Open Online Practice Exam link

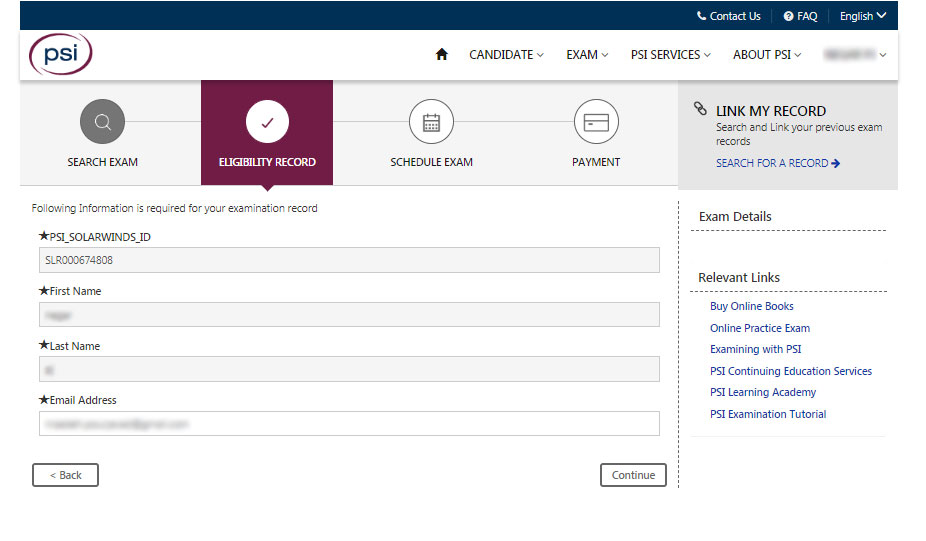(x=759, y=328)
